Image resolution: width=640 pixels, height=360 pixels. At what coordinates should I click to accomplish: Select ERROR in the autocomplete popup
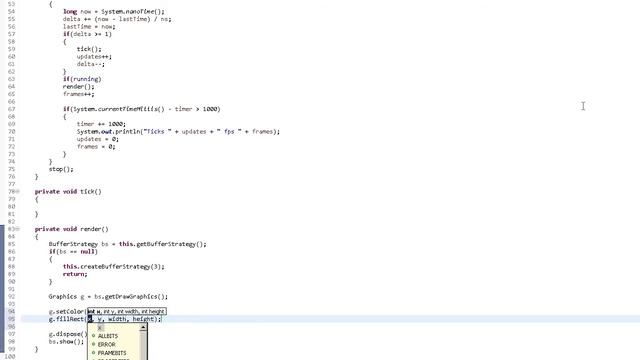pyautogui.click(x=107, y=344)
